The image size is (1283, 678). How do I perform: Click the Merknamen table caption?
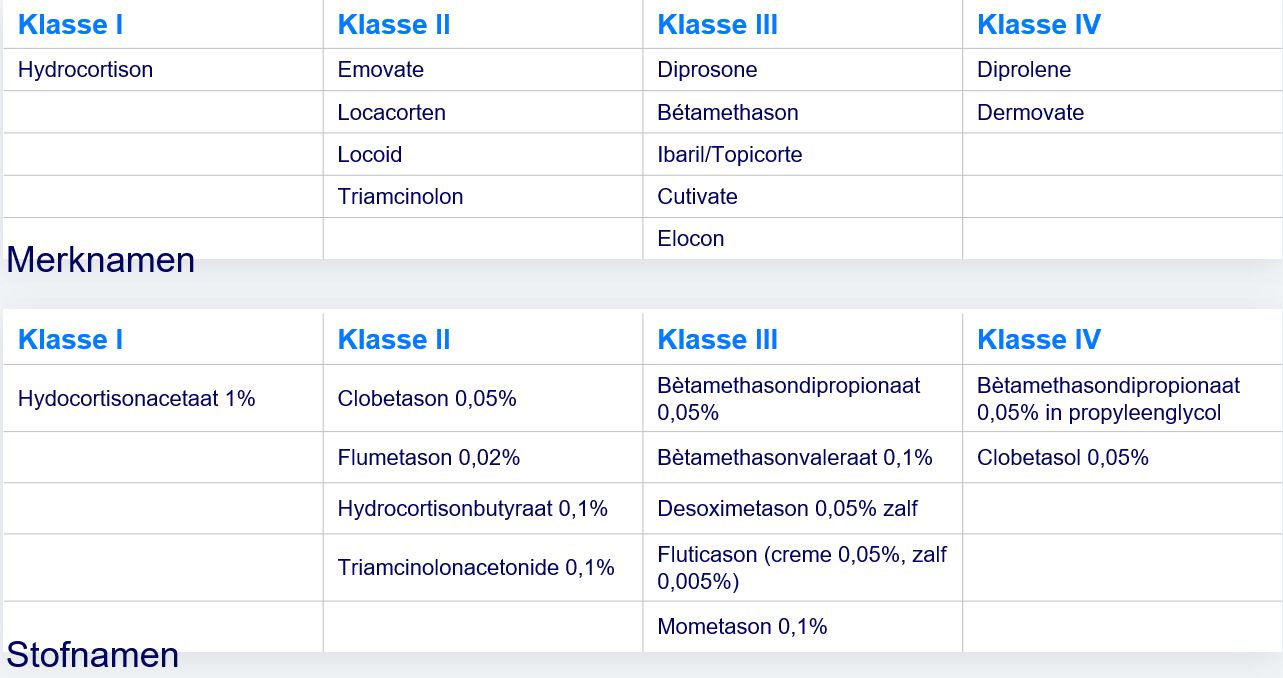[101, 260]
